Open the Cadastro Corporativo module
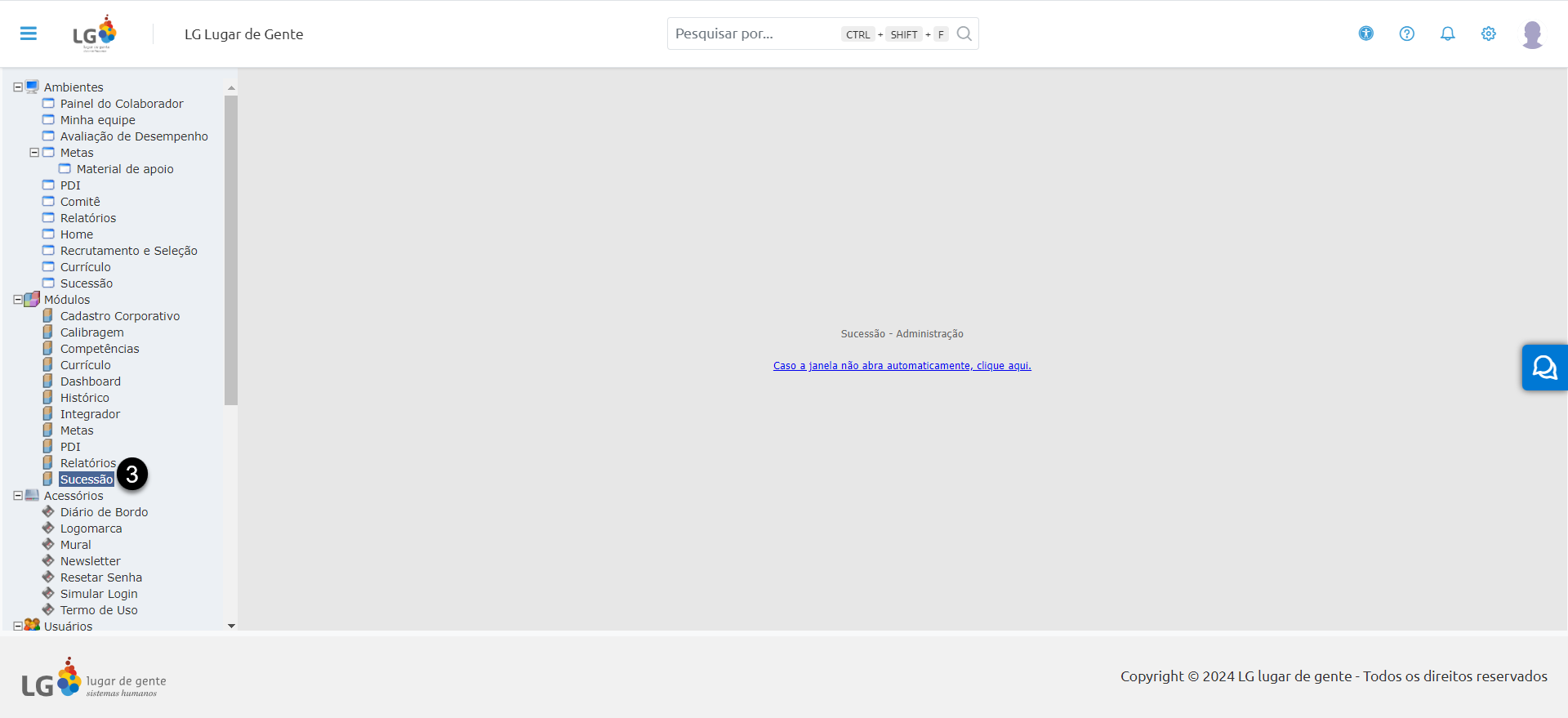The width and height of the screenshot is (1568, 718). pos(120,316)
